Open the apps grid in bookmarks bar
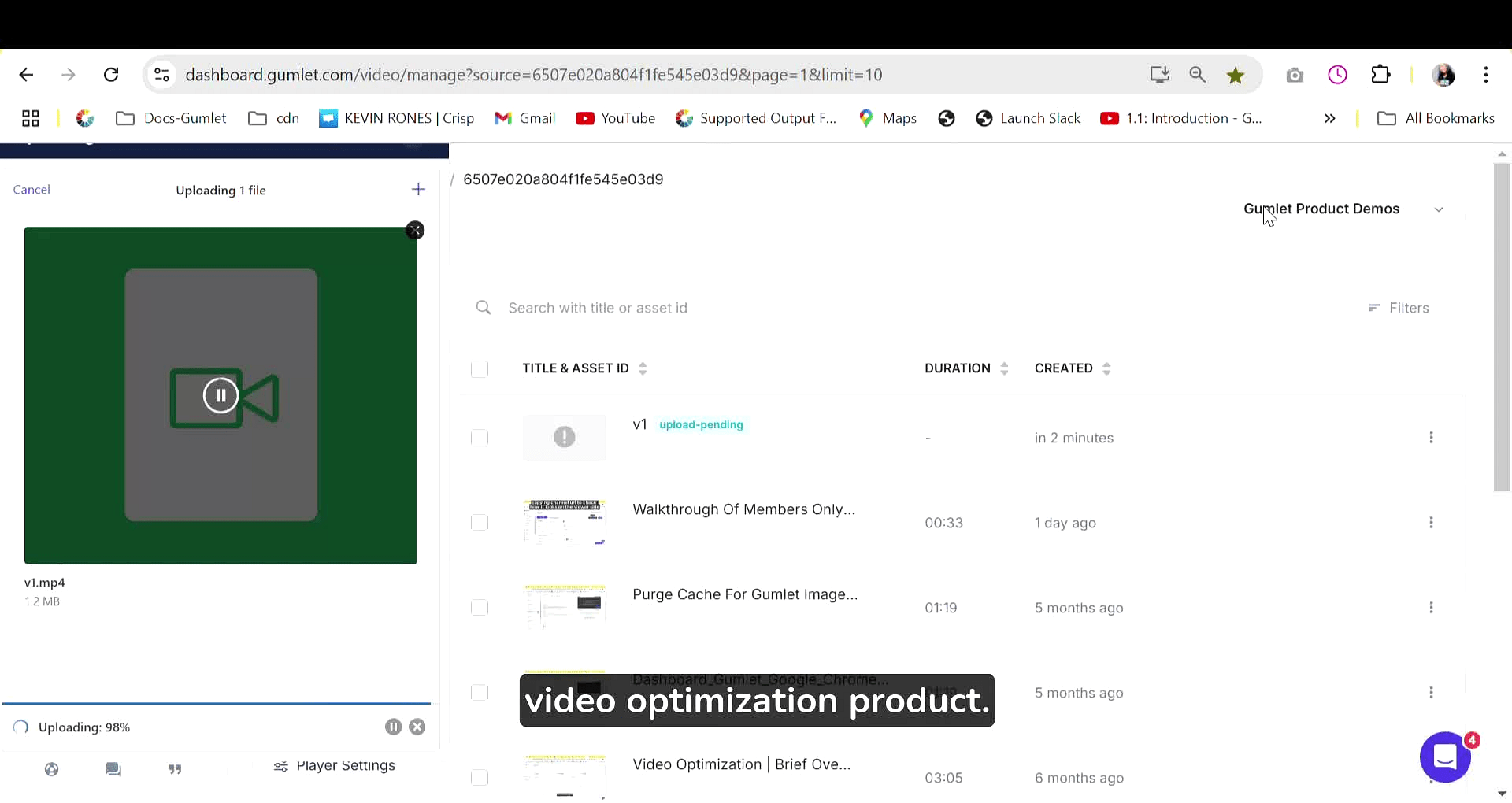 [x=31, y=118]
